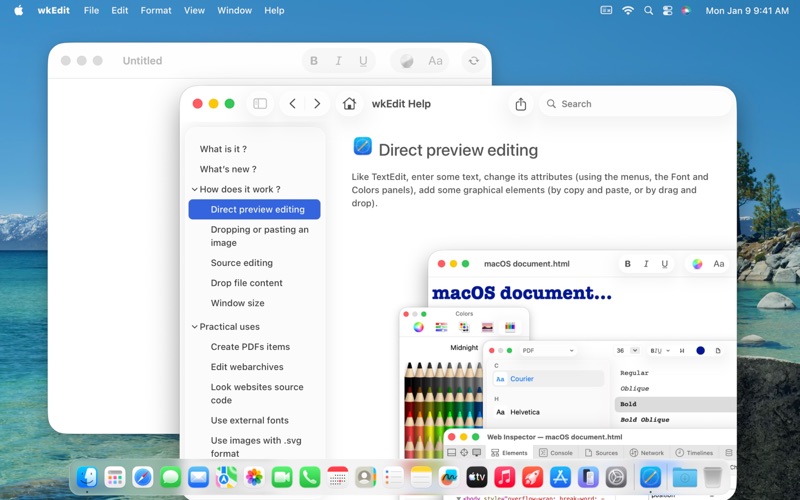Toggle Underline in the Untitled window toolbar
This screenshot has width=800, height=500.
[x=363, y=61]
